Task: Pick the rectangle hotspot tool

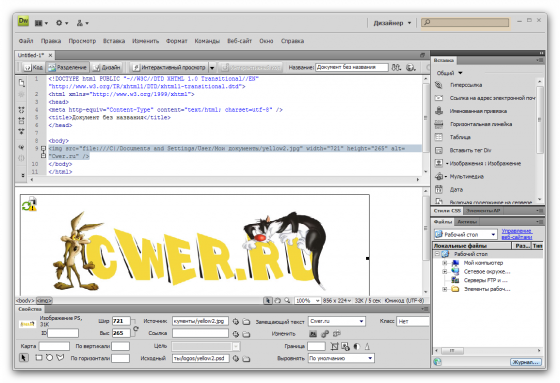Action: point(39,358)
